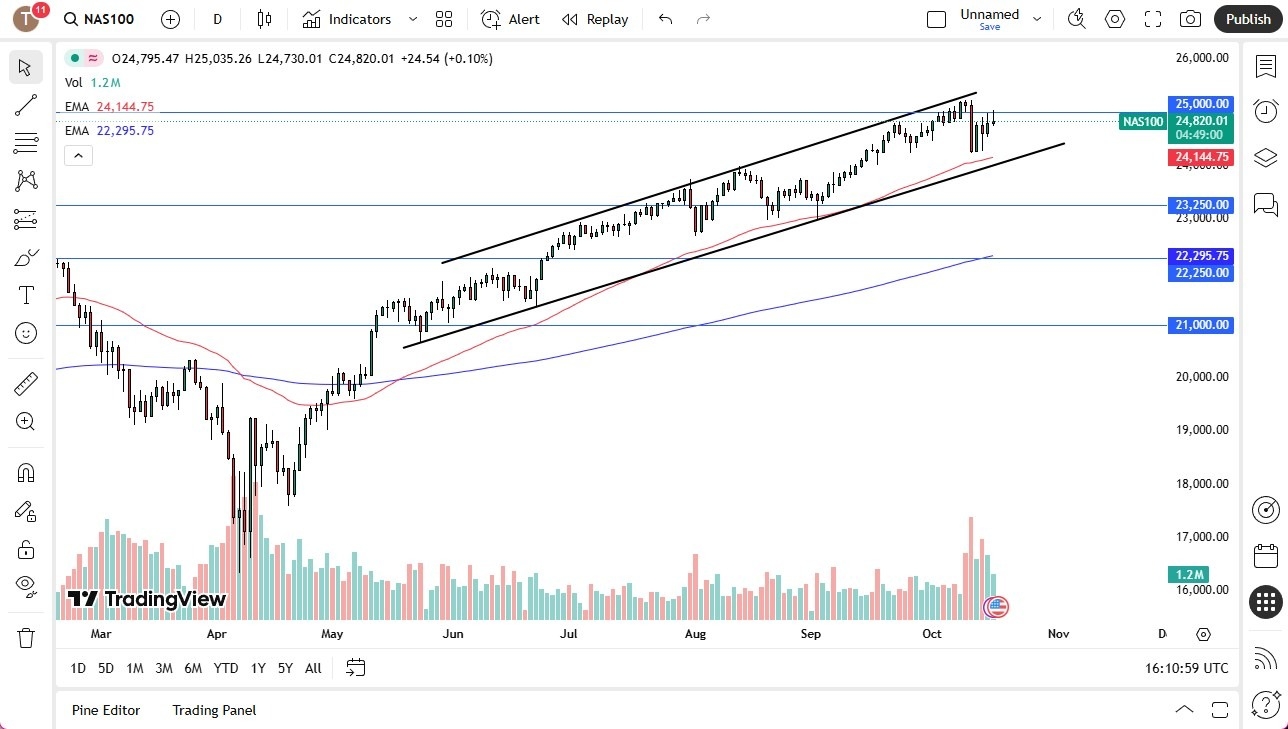
Task: Lock all drawings on the chart
Action: click(25, 548)
